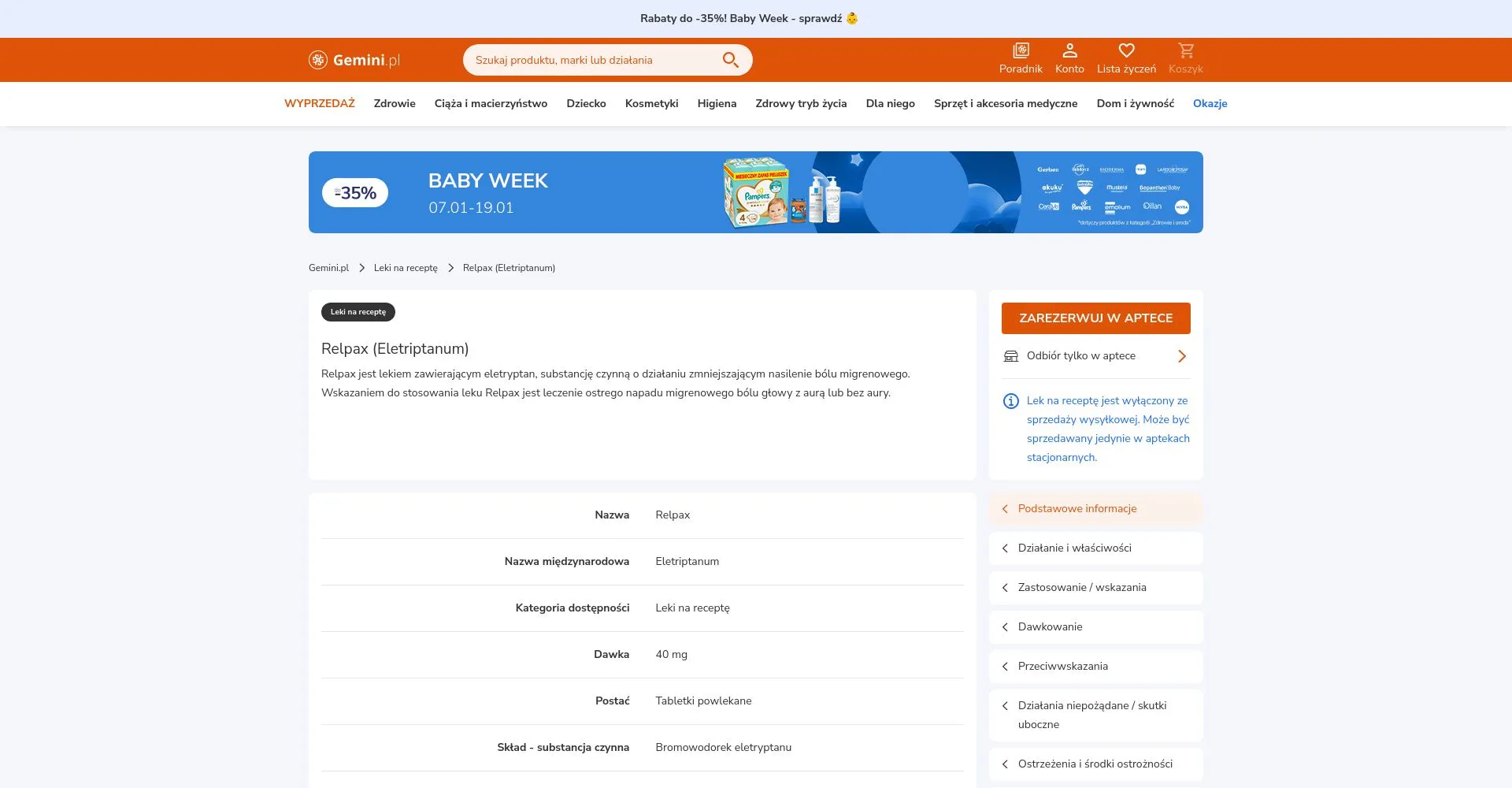1512x788 pixels.
Task: Click the search magnifier icon
Action: pos(730,60)
